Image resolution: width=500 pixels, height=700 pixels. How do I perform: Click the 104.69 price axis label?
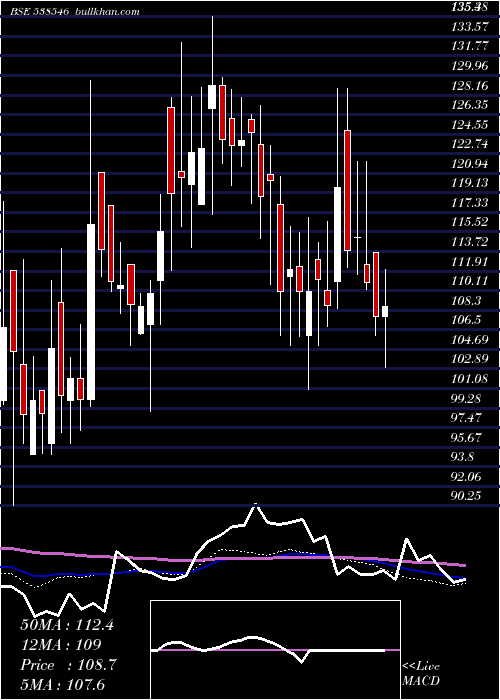click(469, 340)
